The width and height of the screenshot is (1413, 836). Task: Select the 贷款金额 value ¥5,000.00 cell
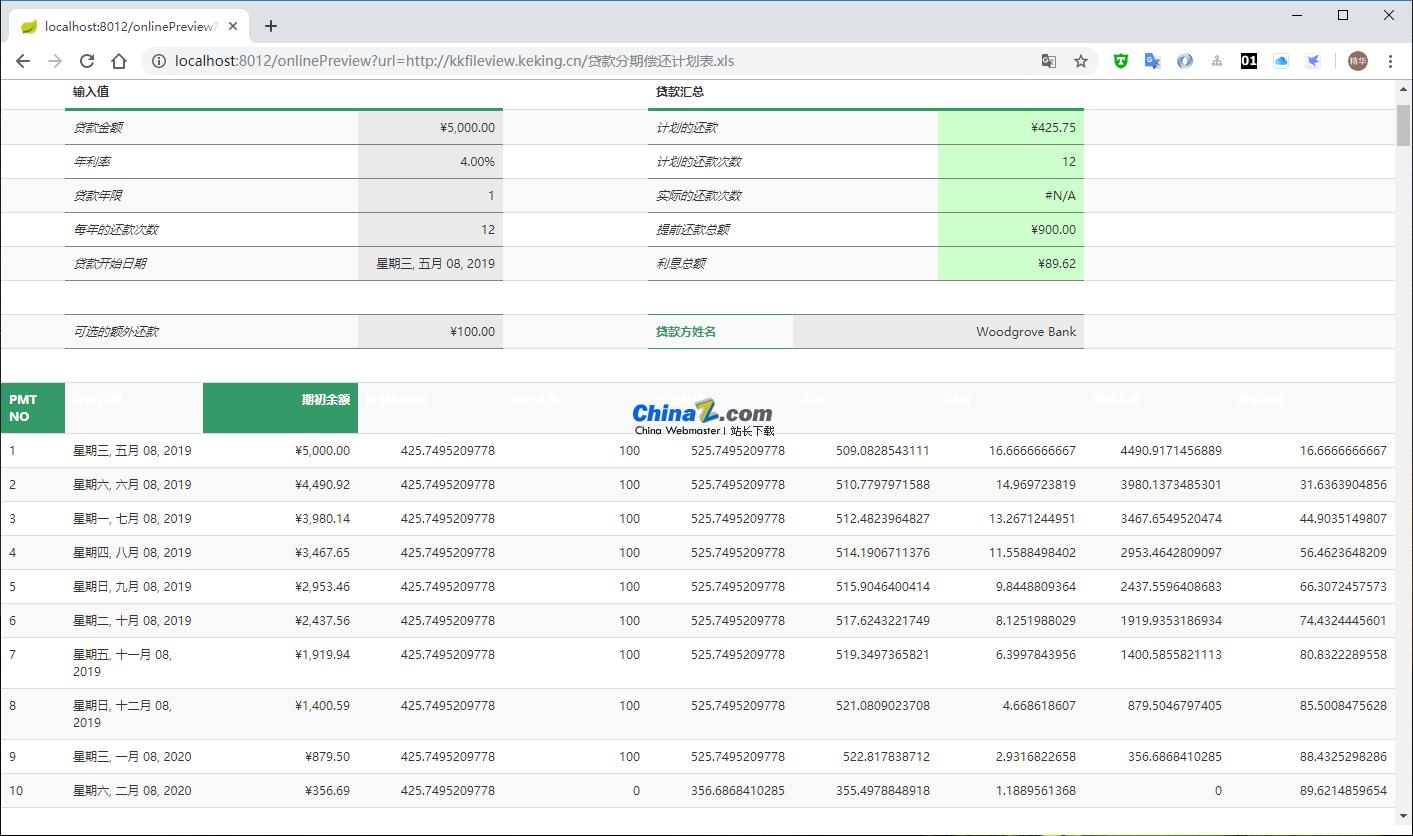430,128
